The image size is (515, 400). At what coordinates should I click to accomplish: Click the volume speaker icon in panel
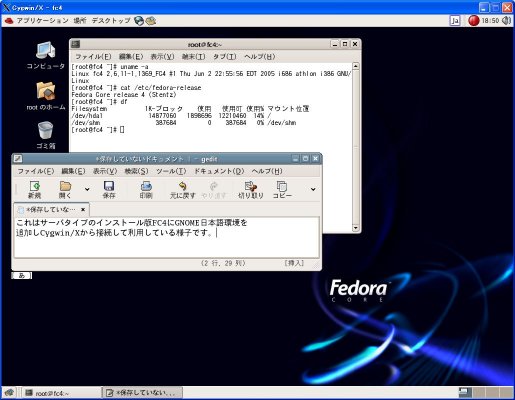(x=506, y=21)
